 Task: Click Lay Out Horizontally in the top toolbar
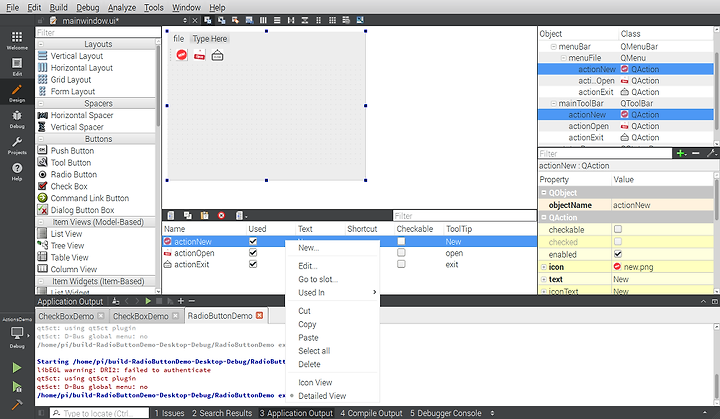(263, 20)
